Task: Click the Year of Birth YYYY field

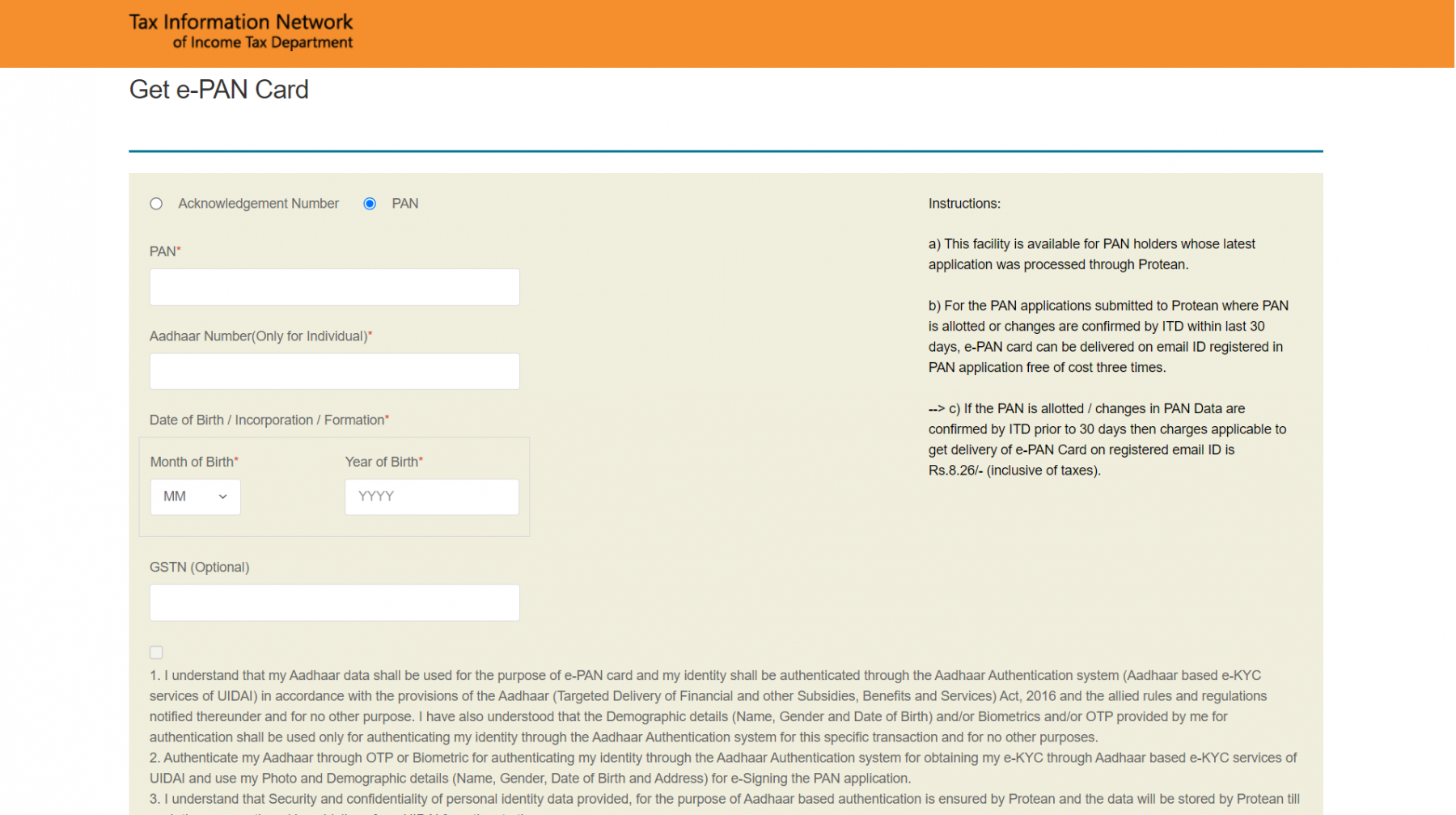Action: (431, 496)
